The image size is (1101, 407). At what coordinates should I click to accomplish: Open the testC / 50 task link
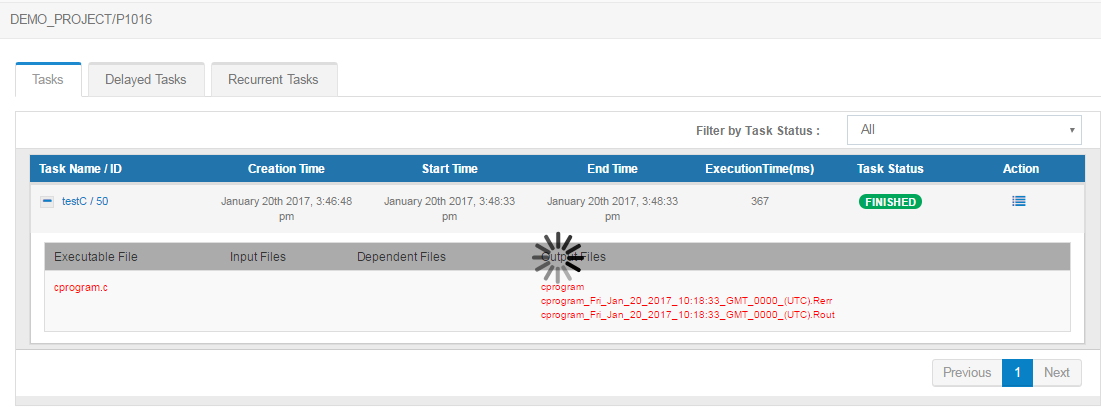[x=85, y=201]
